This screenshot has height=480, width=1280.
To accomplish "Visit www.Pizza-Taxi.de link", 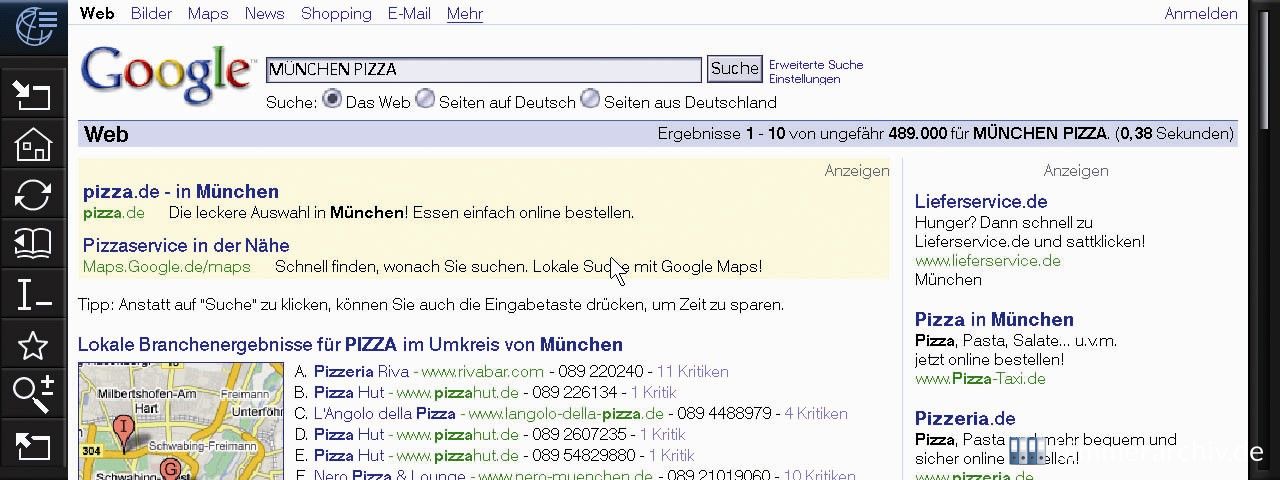I will [x=980, y=378].
